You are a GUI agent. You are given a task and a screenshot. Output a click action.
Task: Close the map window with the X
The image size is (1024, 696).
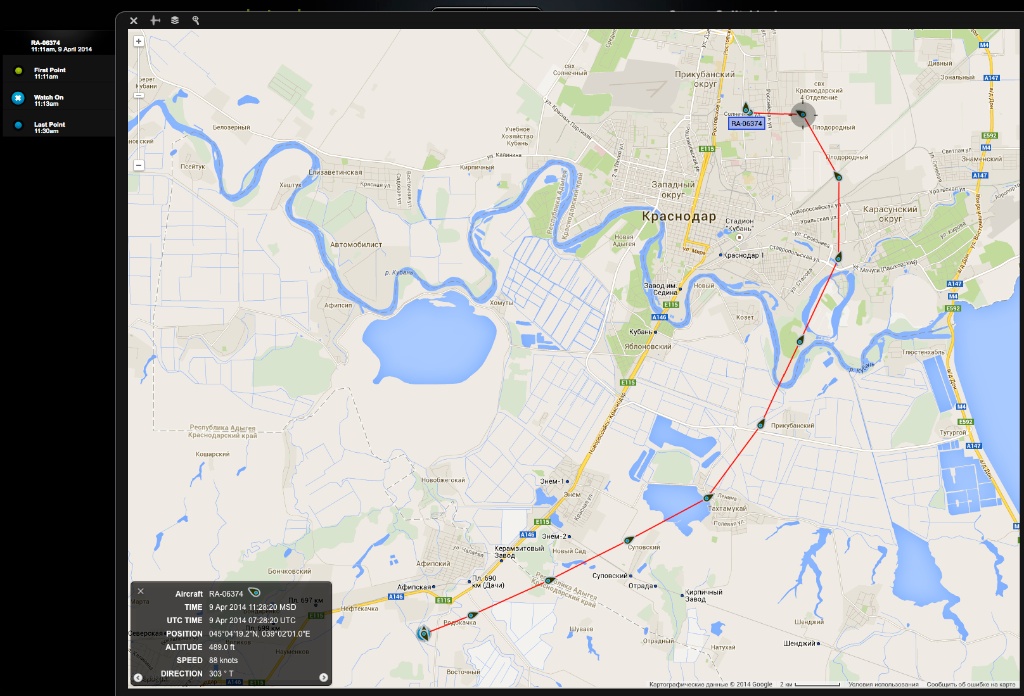click(x=134, y=20)
